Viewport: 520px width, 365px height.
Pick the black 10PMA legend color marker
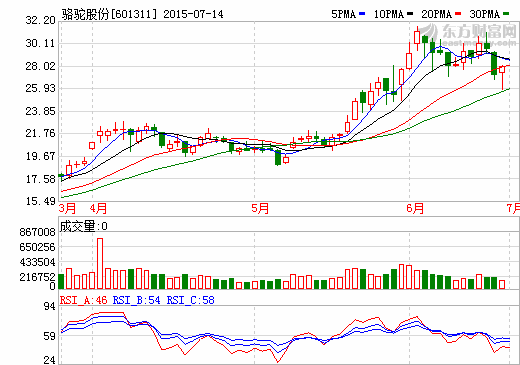410,14
